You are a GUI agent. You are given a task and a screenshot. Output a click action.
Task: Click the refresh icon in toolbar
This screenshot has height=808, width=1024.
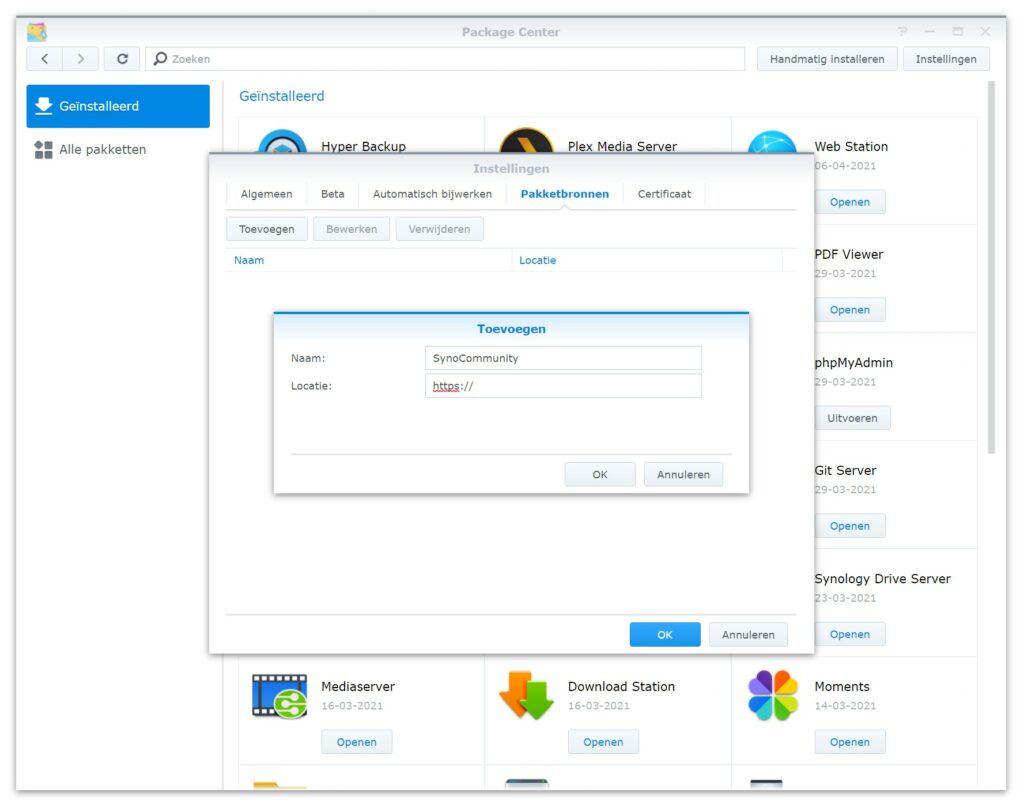point(122,59)
